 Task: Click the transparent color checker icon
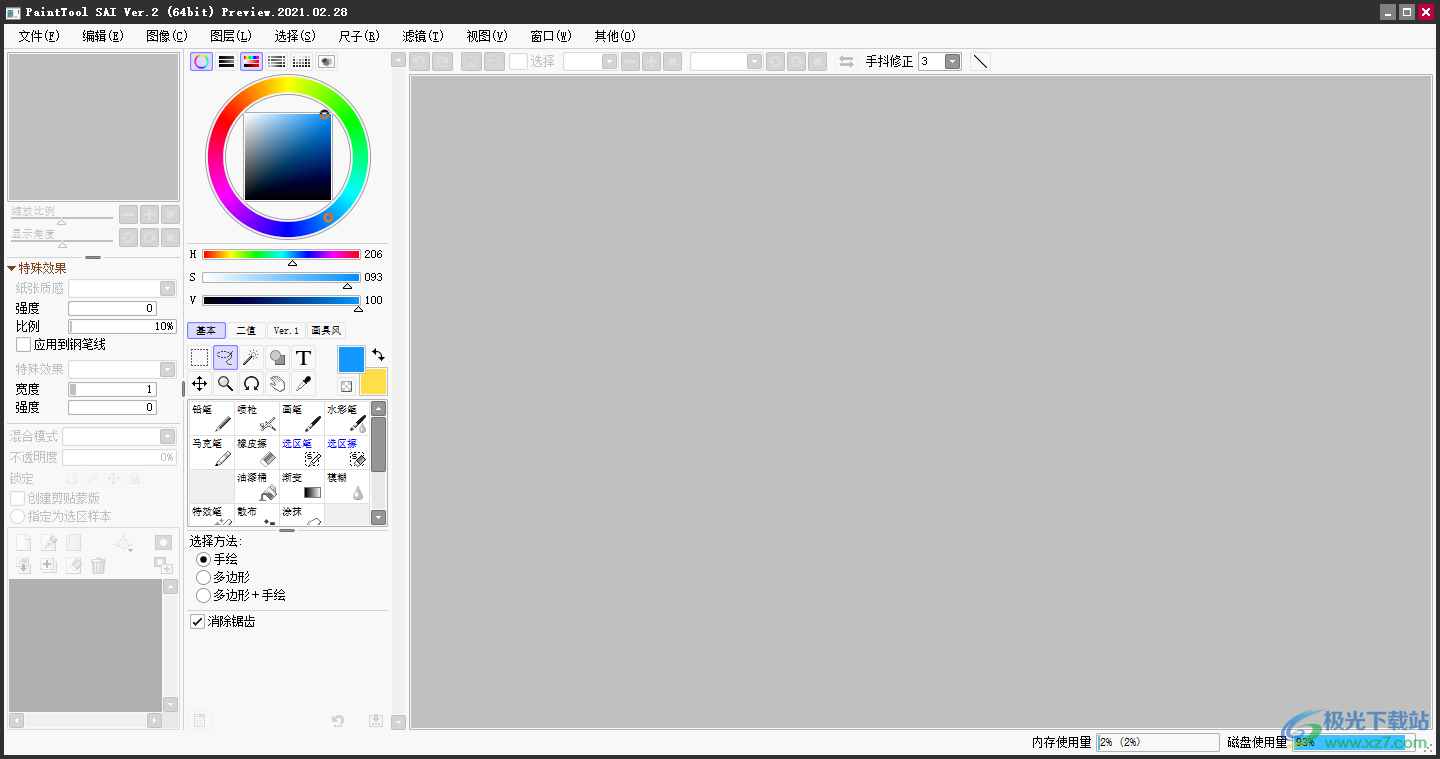pos(346,386)
